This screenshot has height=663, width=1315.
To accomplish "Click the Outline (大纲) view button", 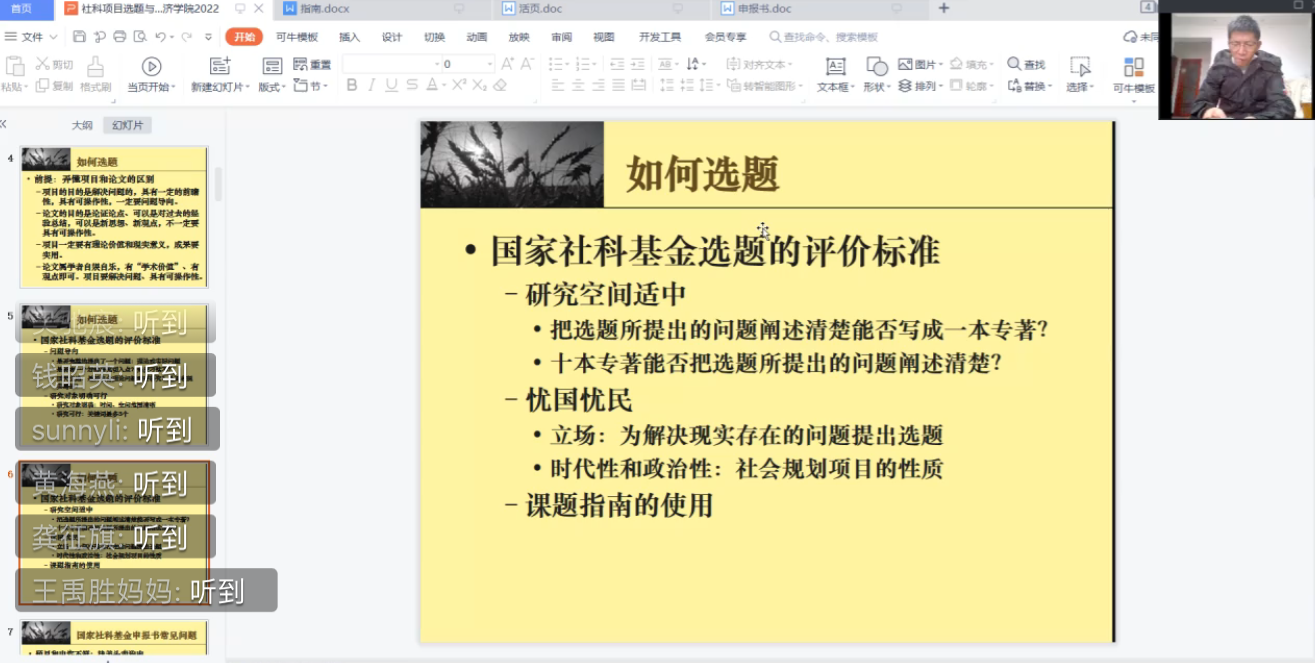I will pyautogui.click(x=82, y=125).
